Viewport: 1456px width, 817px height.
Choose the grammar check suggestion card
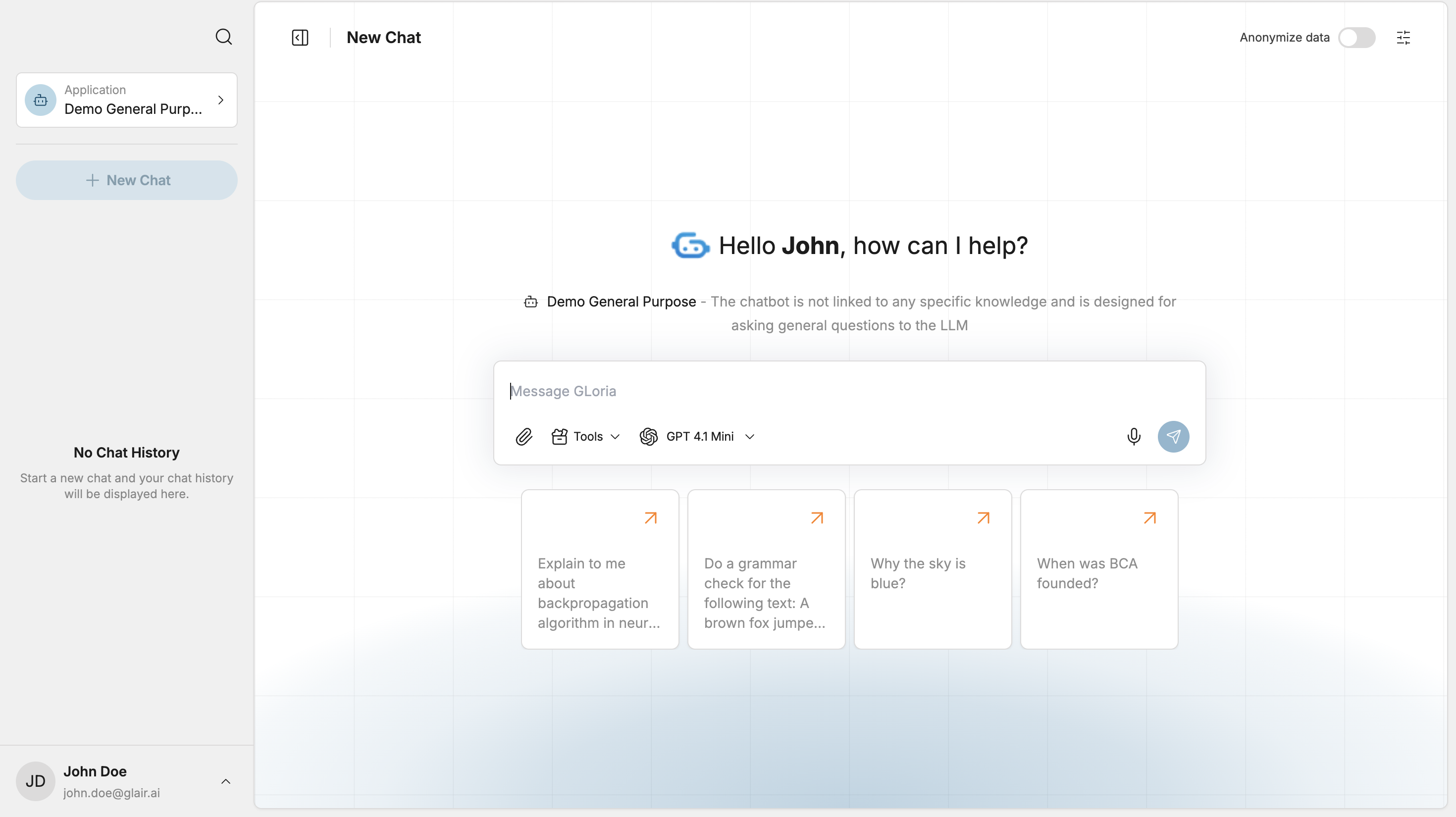(x=766, y=569)
